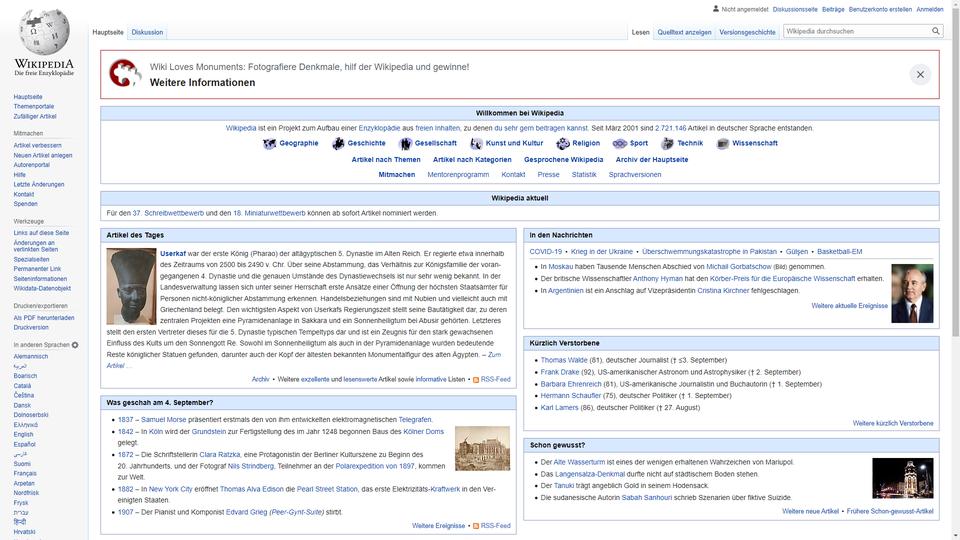Screen dimensions: 960x540
Task: Open language settings gear icon
Action: tap(75, 345)
